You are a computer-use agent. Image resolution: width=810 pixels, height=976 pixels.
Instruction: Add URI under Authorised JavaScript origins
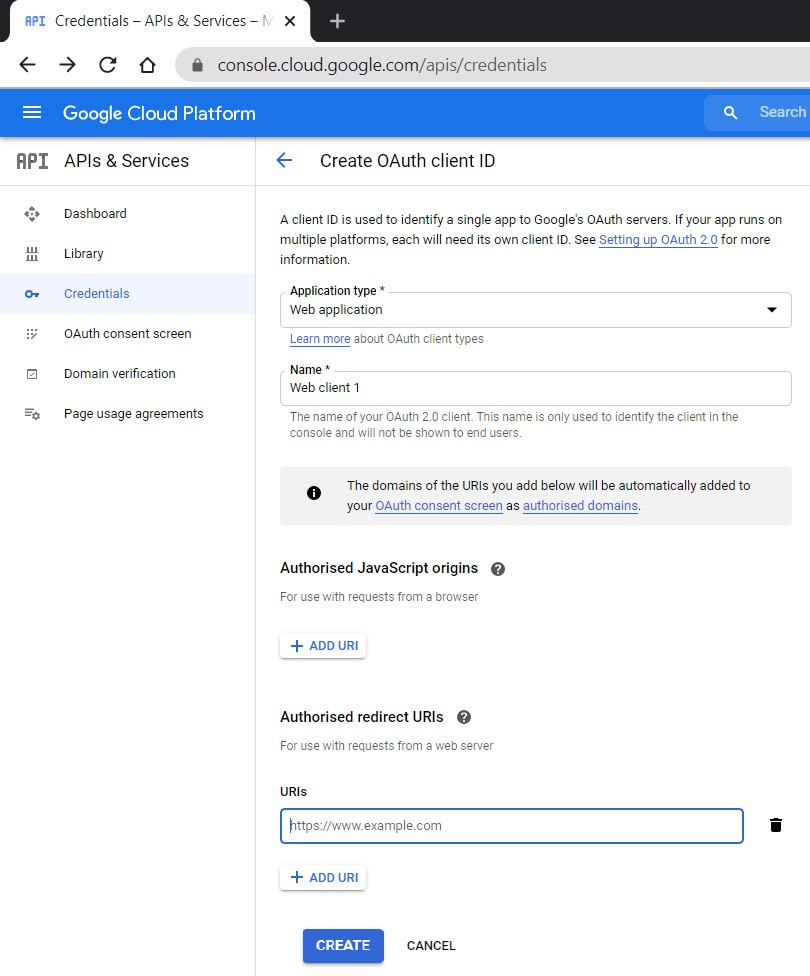coord(323,646)
